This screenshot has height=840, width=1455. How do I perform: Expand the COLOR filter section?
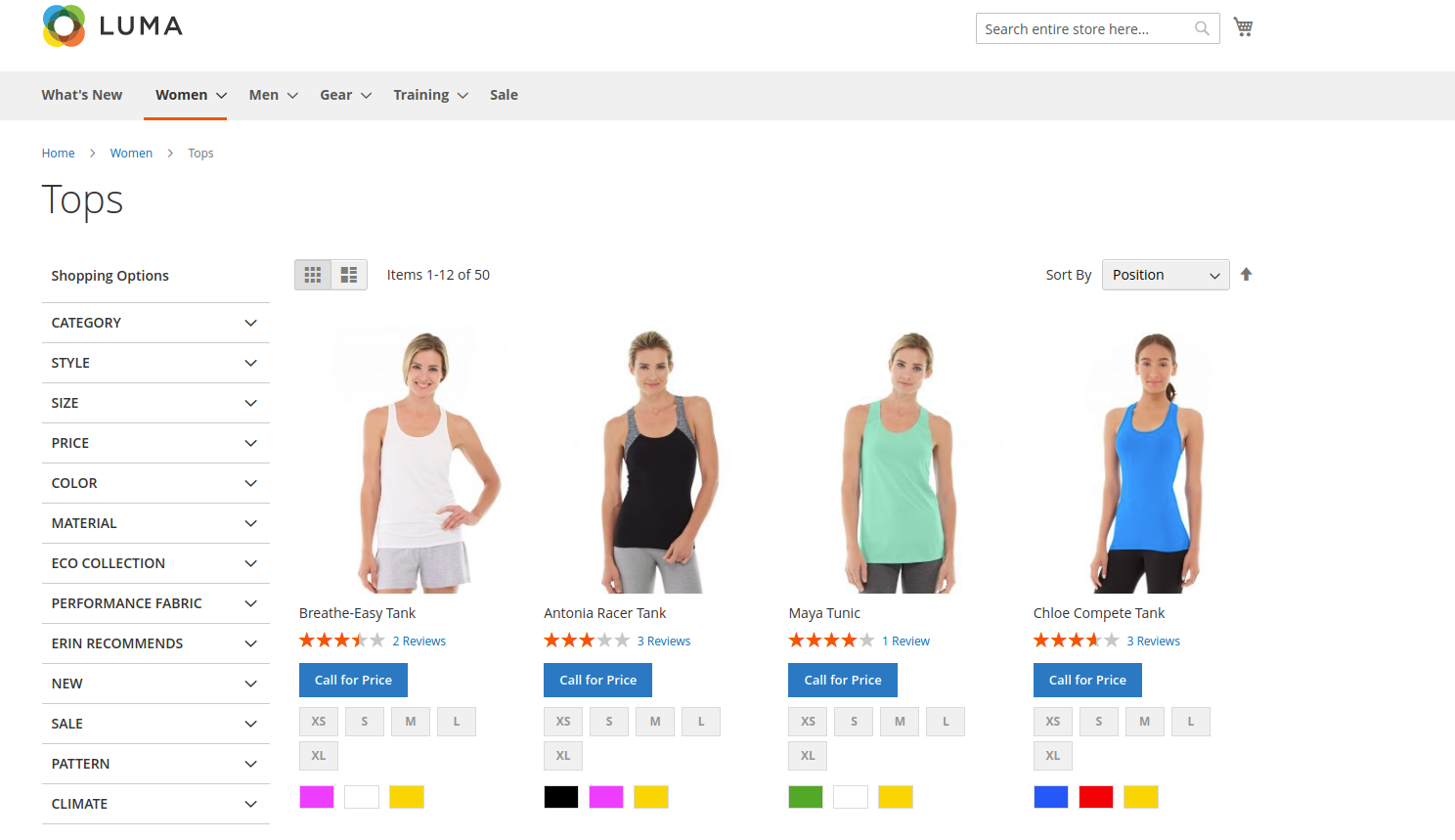click(x=154, y=483)
